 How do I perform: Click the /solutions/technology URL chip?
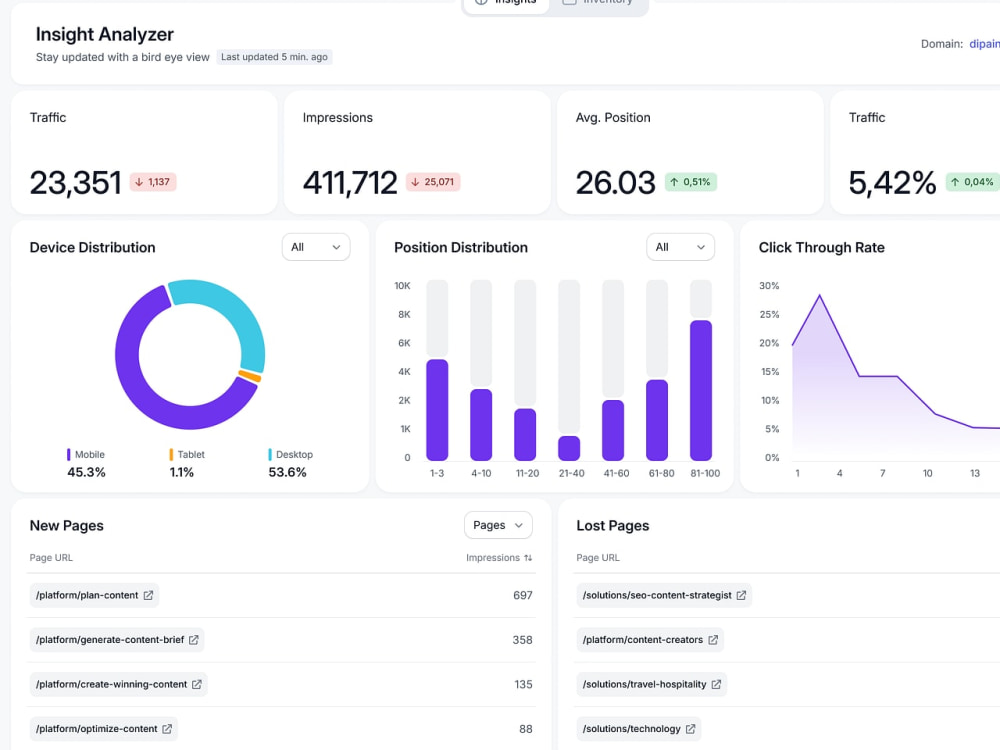click(x=638, y=729)
